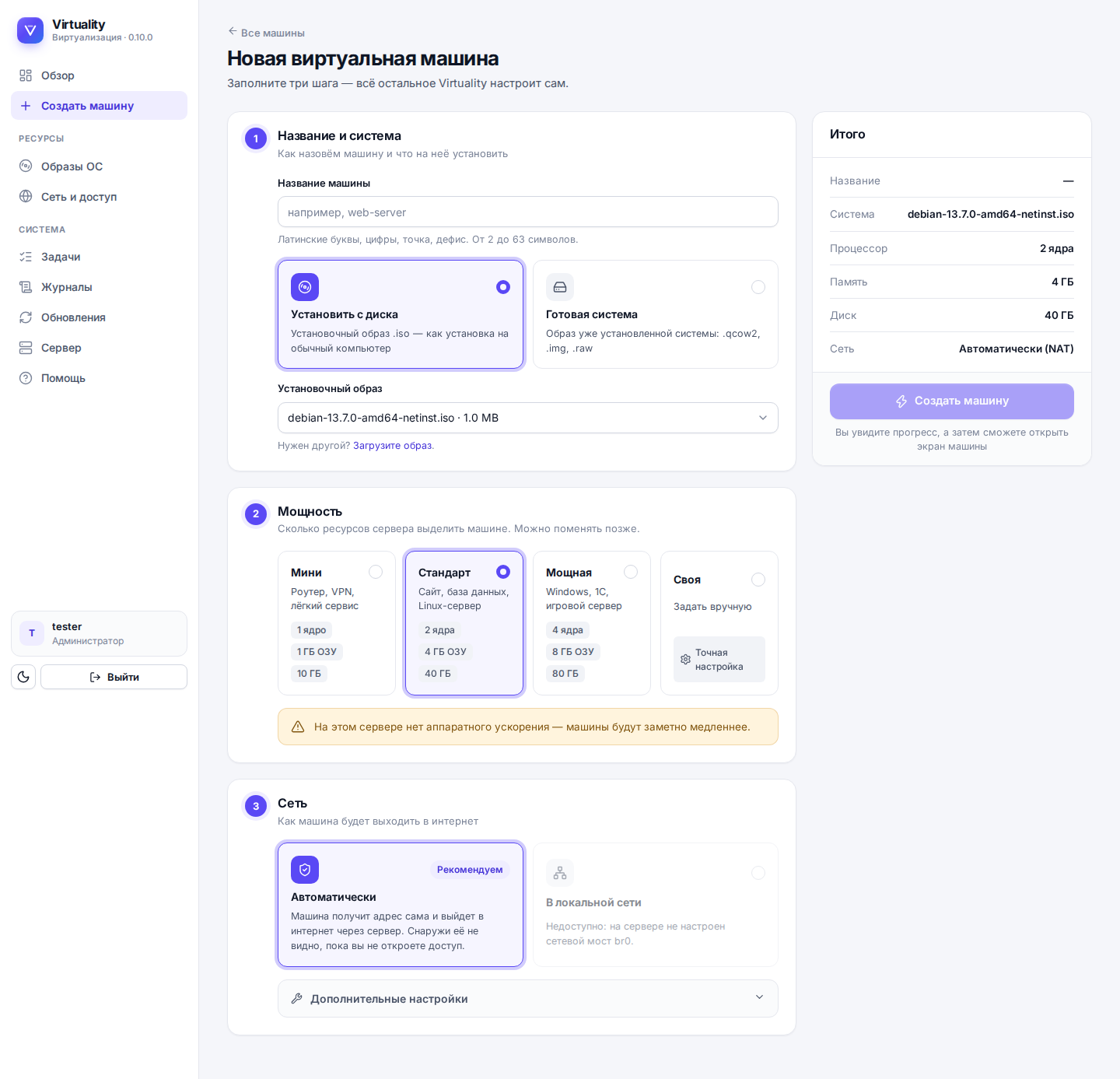This screenshot has width=1120, height=1079.
Task: Click the Задачи checklist icon
Action: 26,257
